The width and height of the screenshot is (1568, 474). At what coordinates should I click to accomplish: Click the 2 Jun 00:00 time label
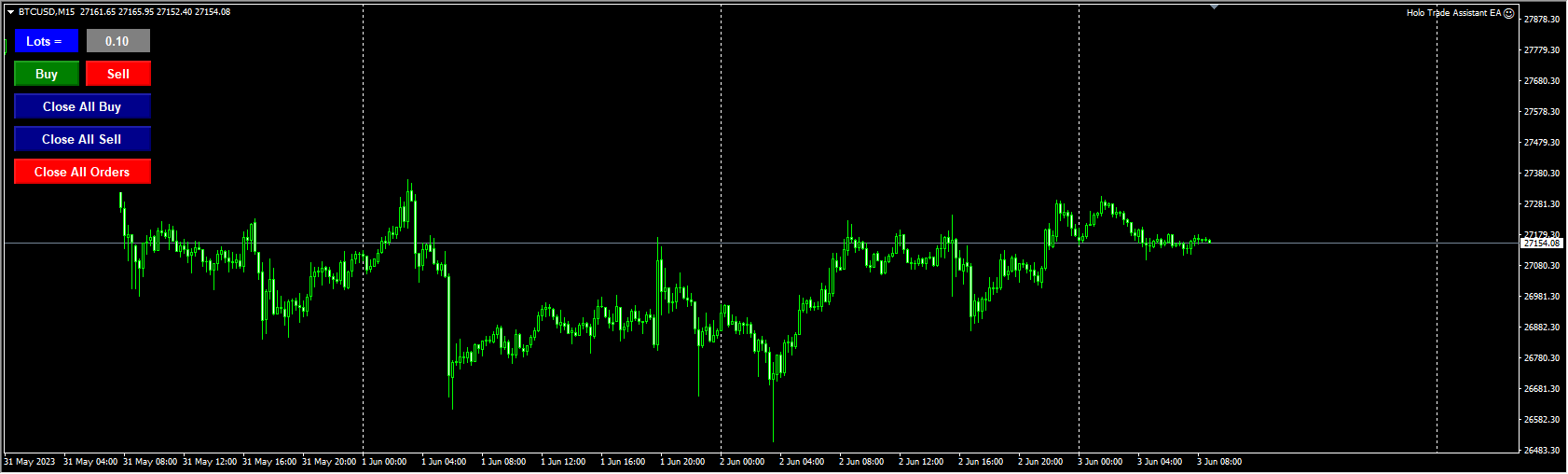coord(742,462)
